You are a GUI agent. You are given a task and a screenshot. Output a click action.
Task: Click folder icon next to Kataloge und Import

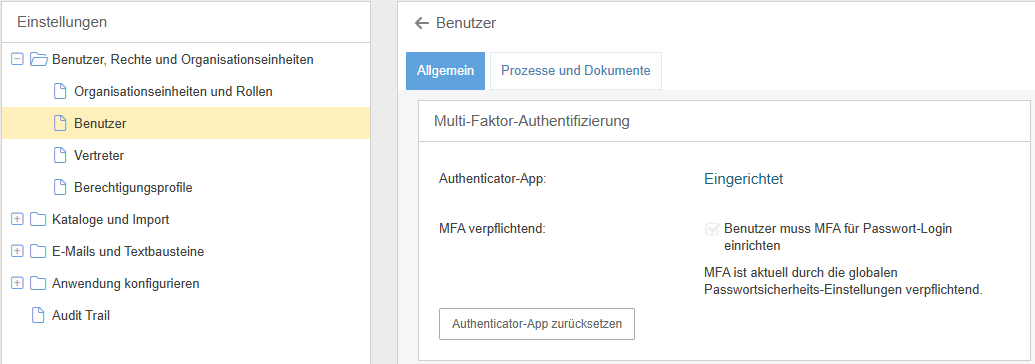pyautogui.click(x=38, y=219)
